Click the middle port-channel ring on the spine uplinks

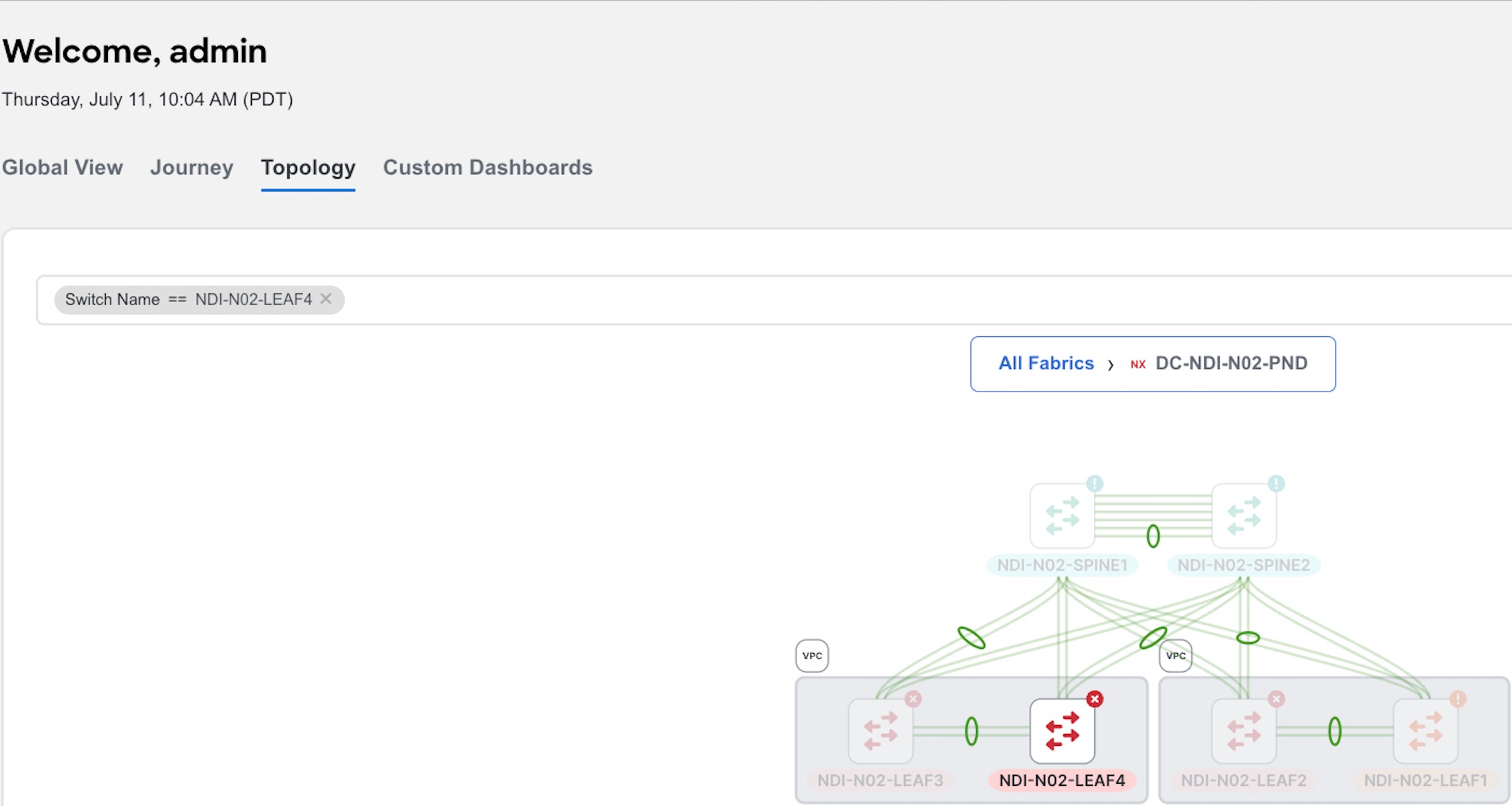[1153, 638]
